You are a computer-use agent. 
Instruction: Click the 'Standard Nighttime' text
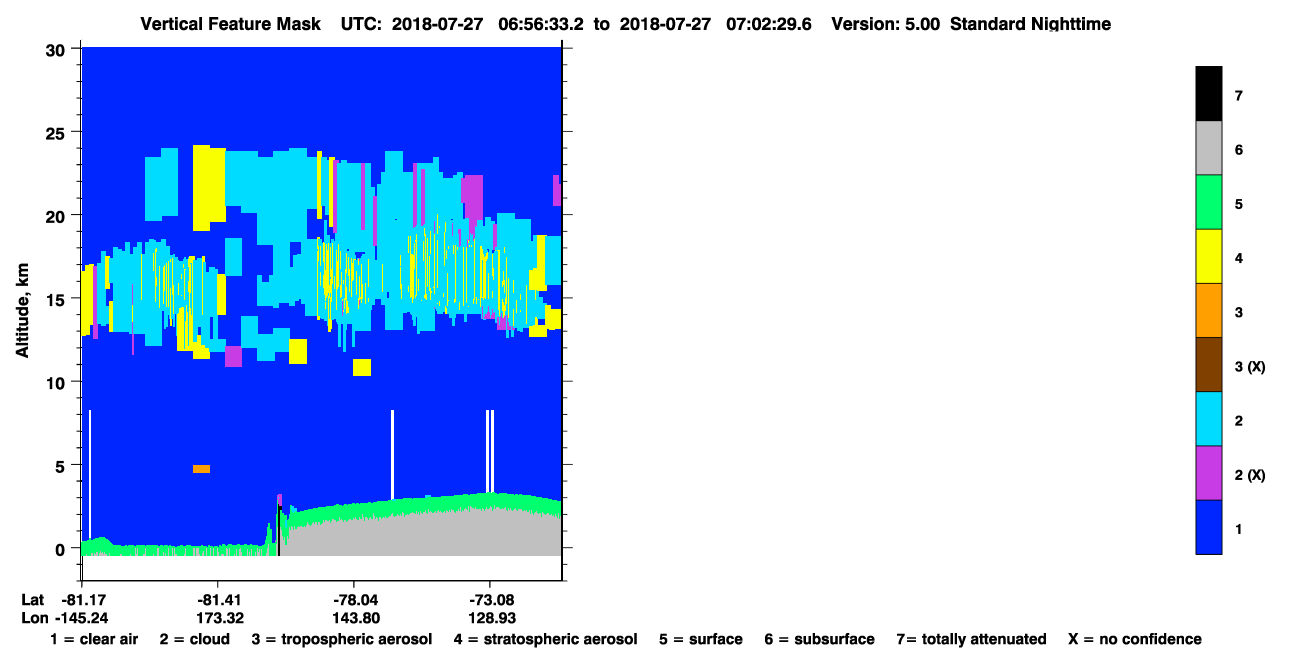pyautogui.click(x=1030, y=23)
